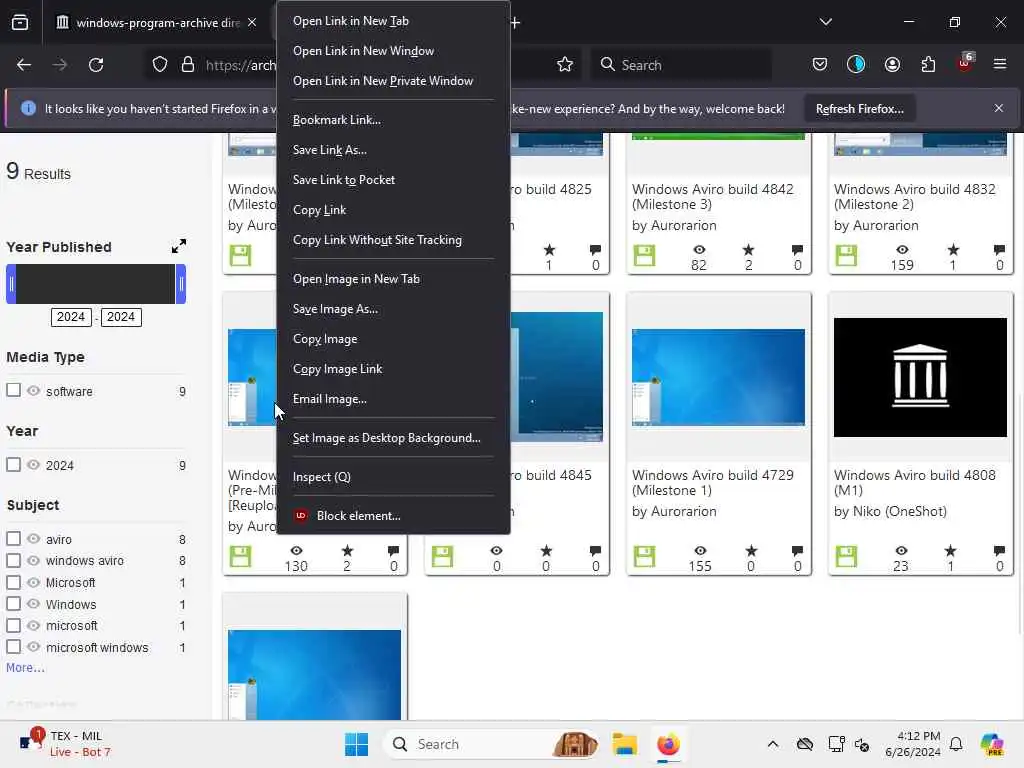The width and height of the screenshot is (1024, 768).
Task: Click the floppy disk icon on build 4842 card
Action: point(644,255)
